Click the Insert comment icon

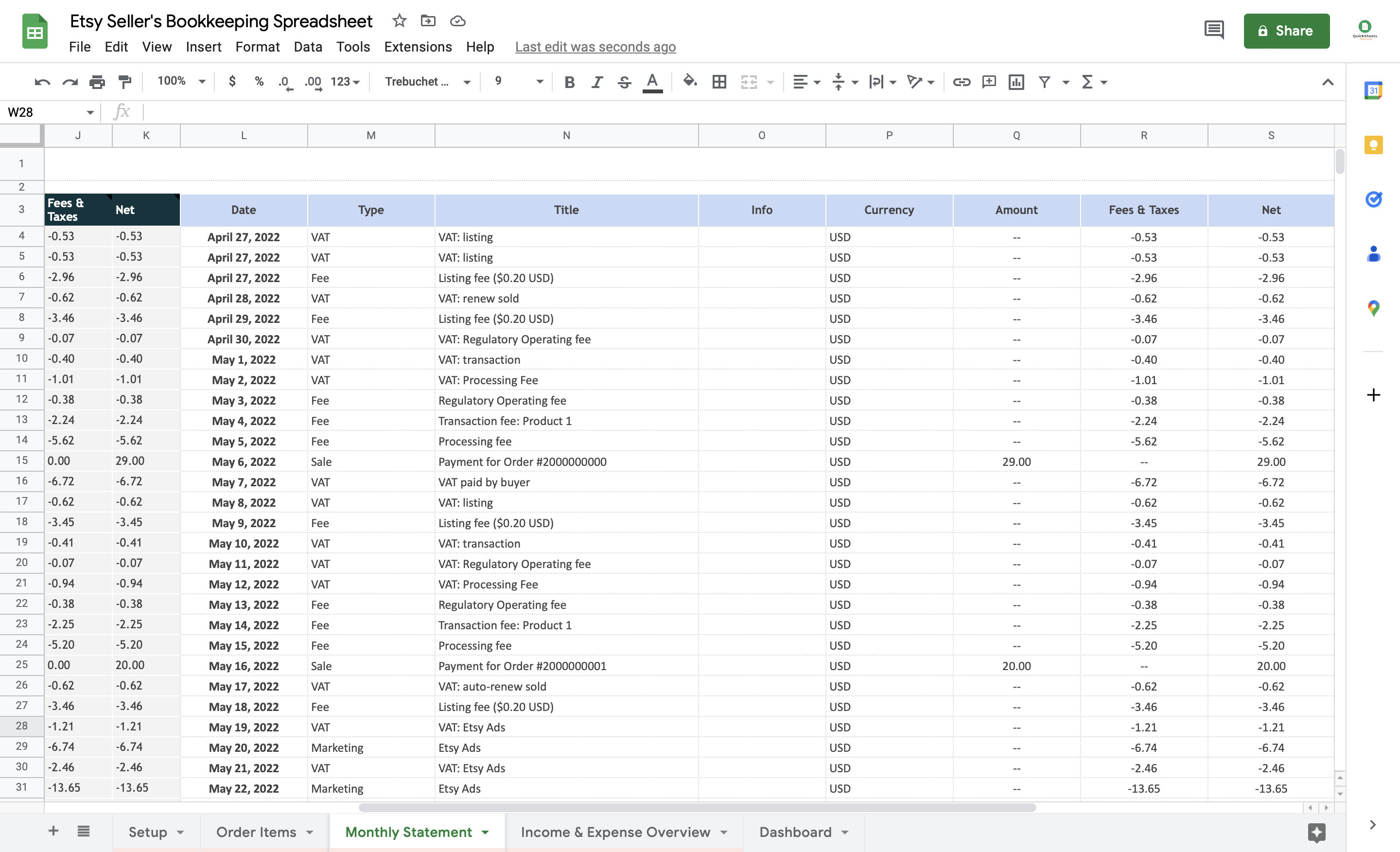(x=989, y=82)
